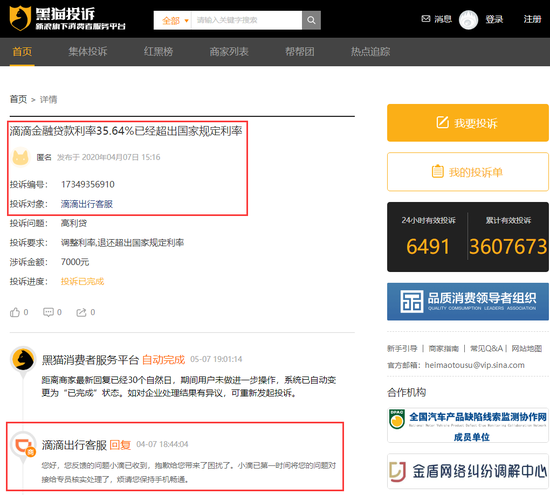Click the 滴滴出行客服 reply avatar icon
Screen dimensions: 550x495
(x=23, y=444)
